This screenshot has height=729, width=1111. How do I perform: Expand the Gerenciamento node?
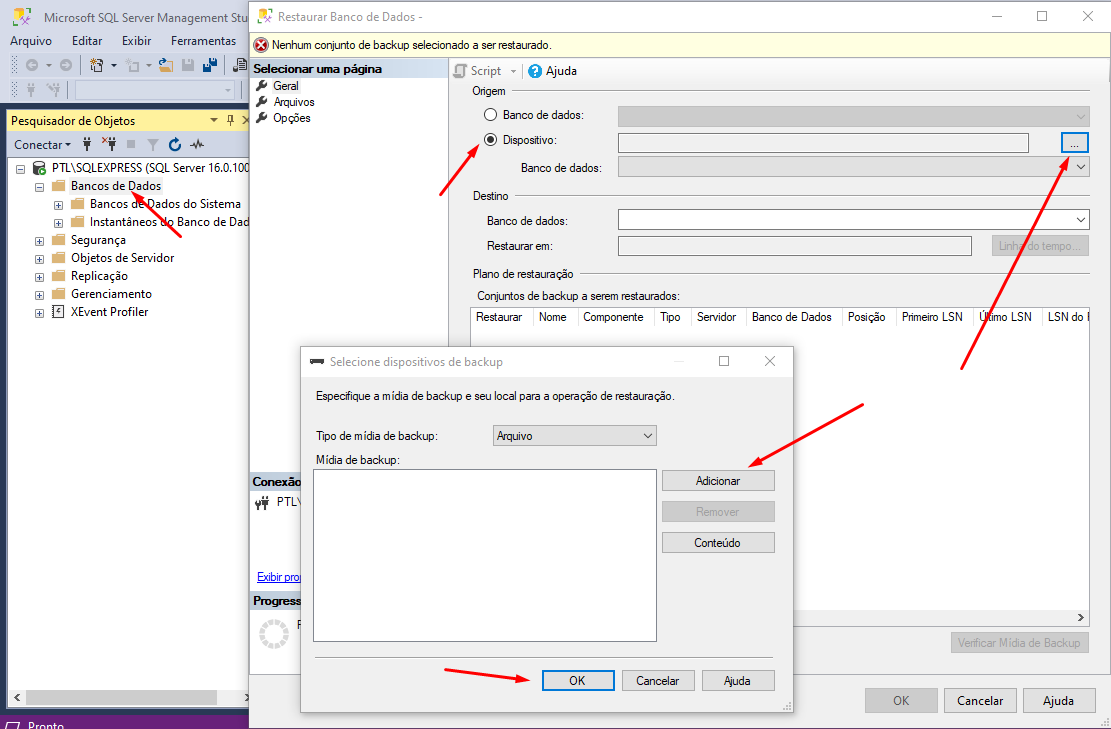[40, 295]
